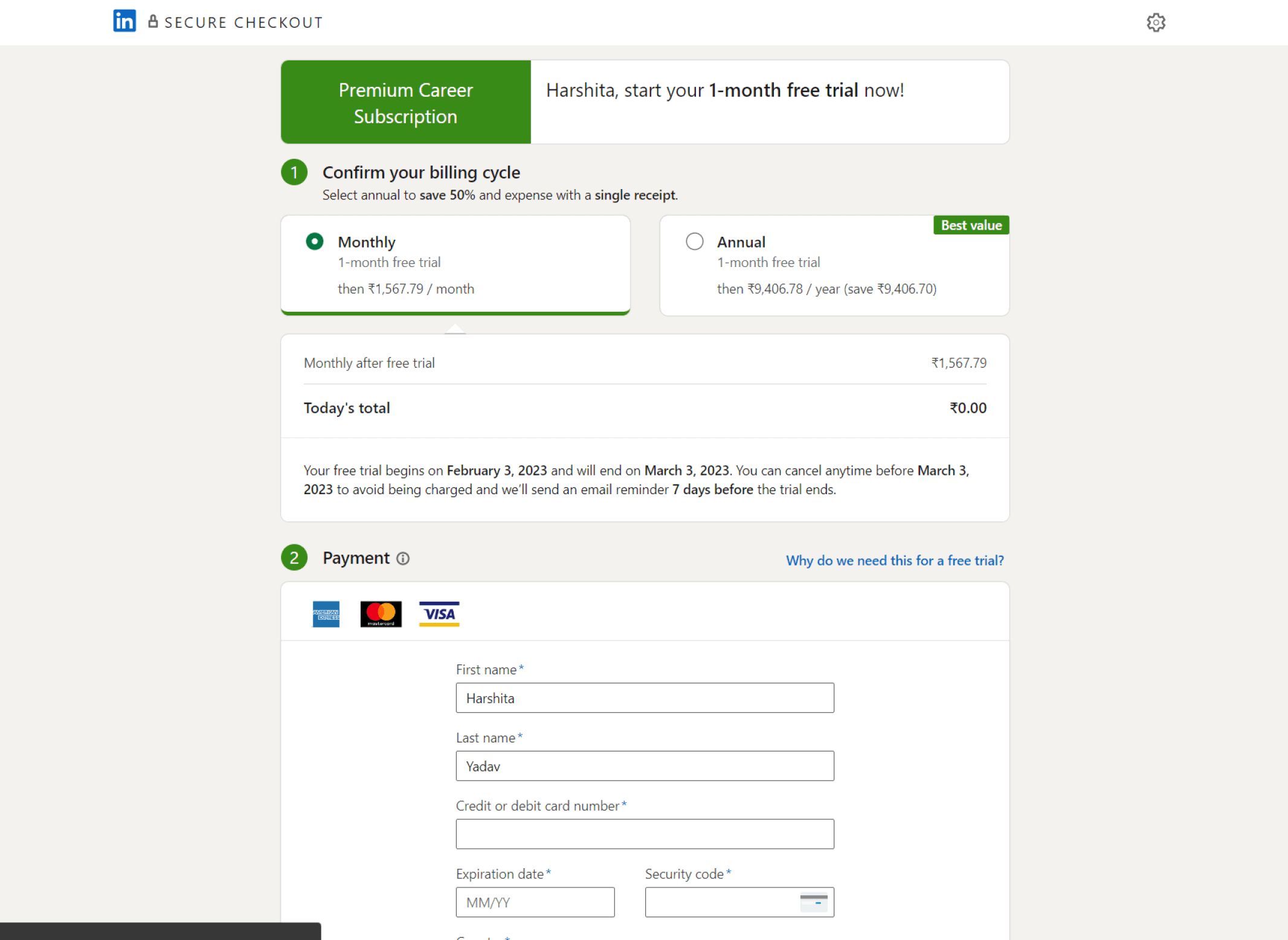Focus the Last name field
The width and height of the screenshot is (1288, 940).
click(x=644, y=766)
